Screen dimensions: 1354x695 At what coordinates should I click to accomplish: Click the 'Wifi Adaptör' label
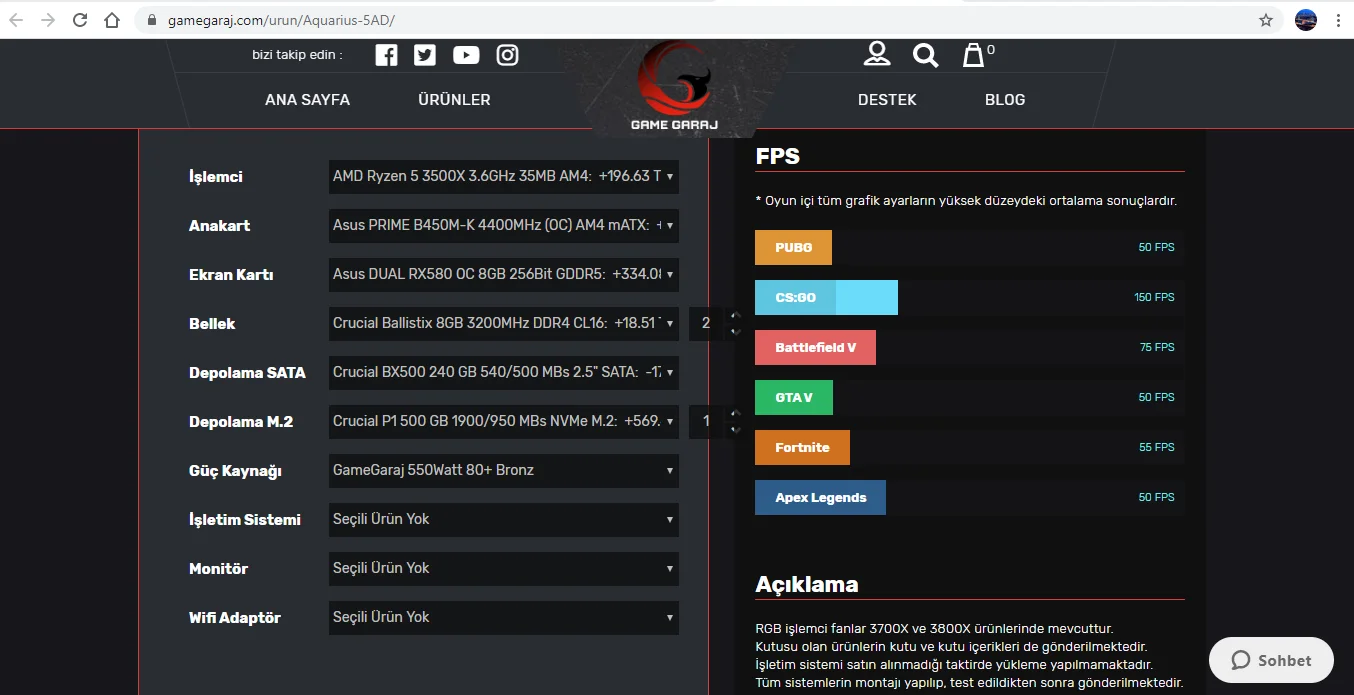235,617
